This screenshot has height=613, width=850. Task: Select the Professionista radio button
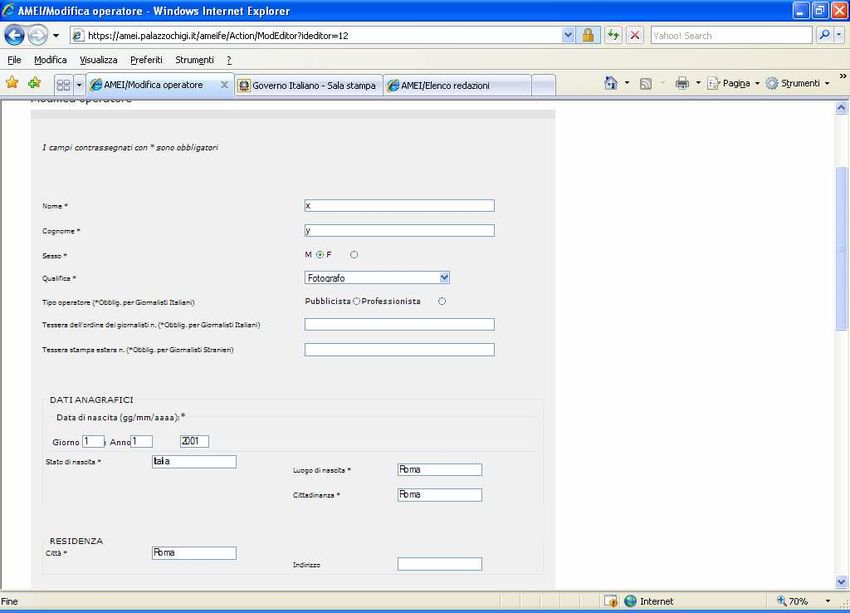(x=442, y=301)
